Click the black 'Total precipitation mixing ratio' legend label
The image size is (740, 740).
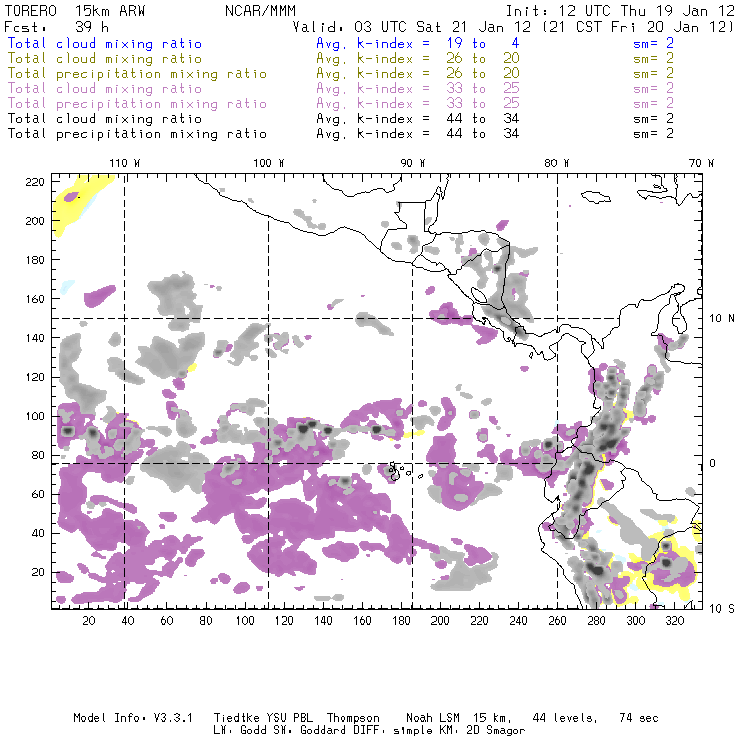[x=137, y=134]
